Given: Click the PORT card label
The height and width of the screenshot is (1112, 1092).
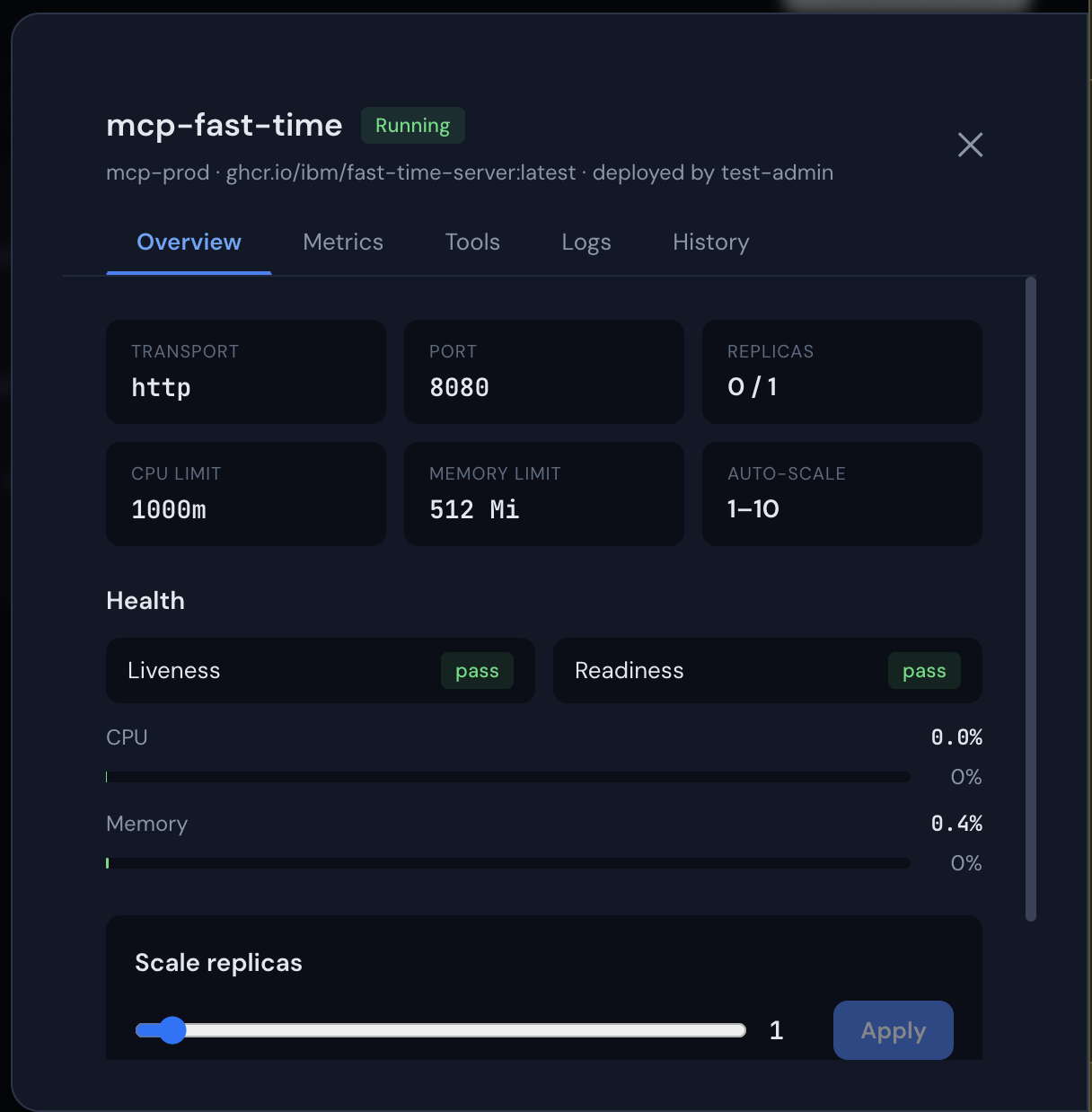Looking at the screenshot, I should 453,352.
